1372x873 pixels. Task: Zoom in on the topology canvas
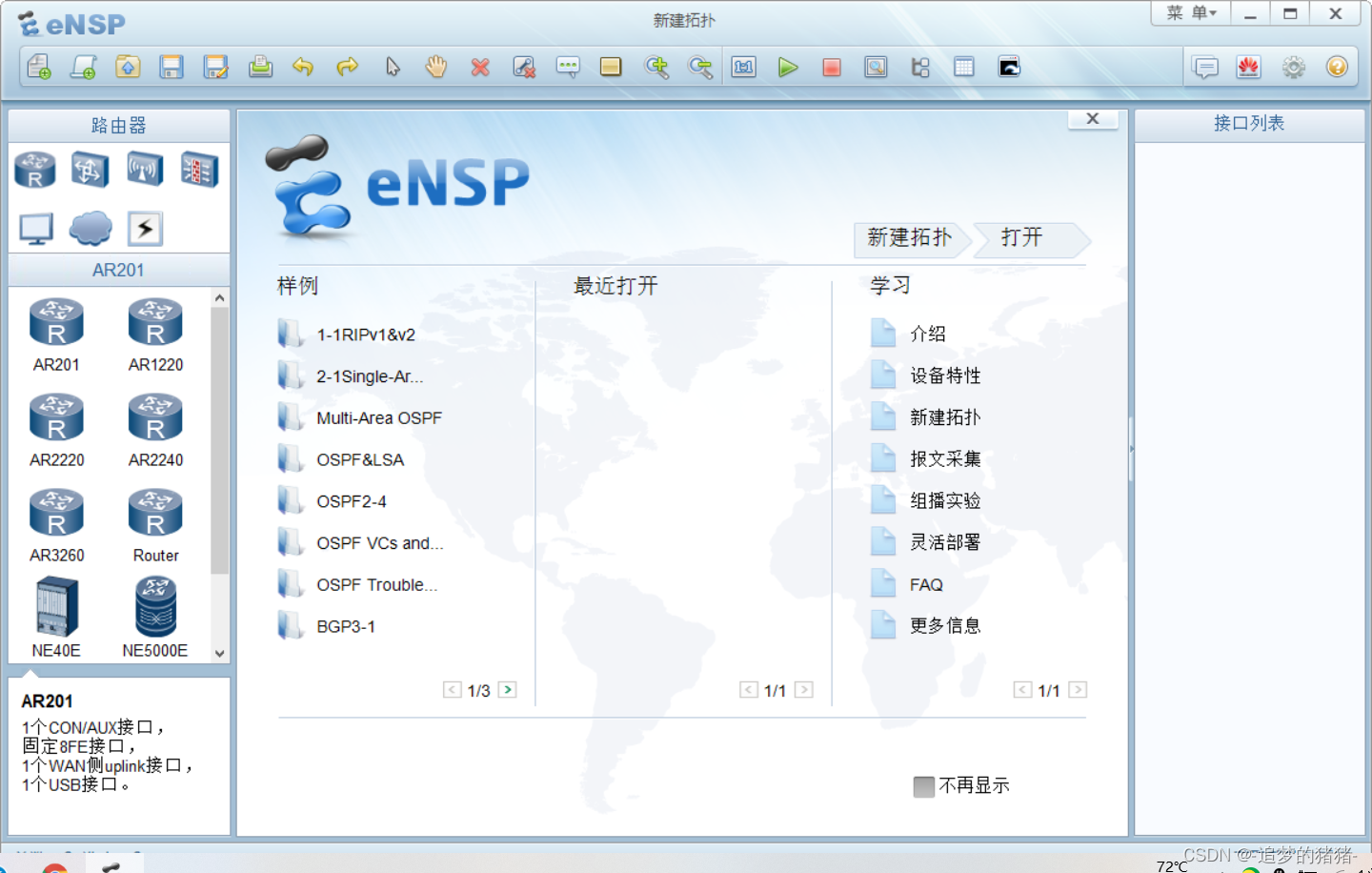(656, 67)
